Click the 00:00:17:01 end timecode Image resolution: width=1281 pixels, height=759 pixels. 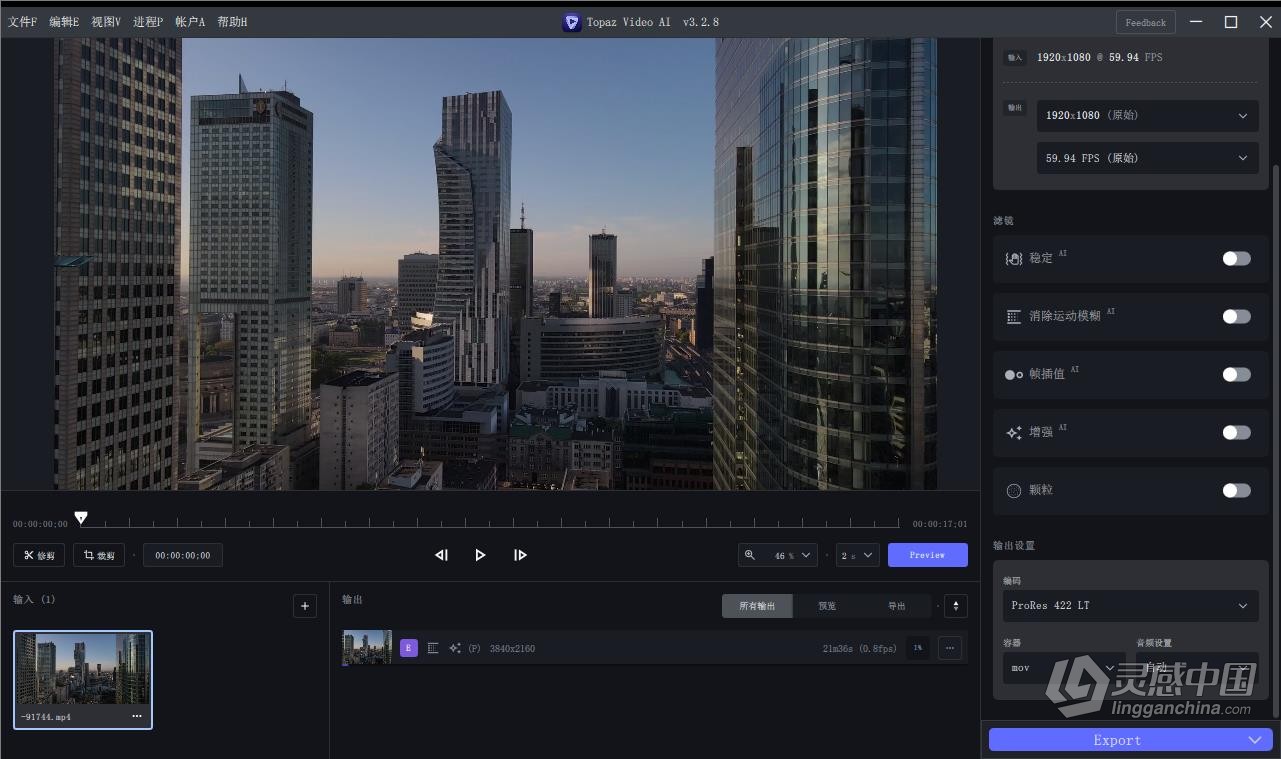click(940, 524)
